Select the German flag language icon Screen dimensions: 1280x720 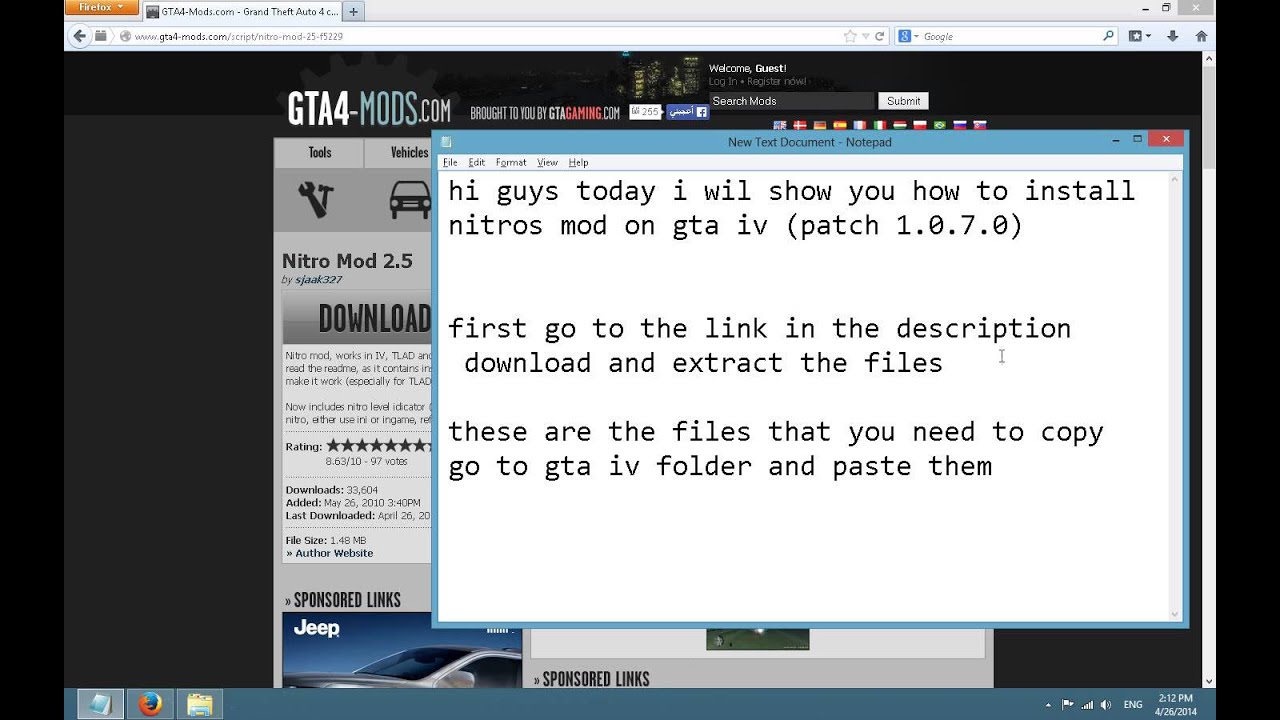point(820,125)
